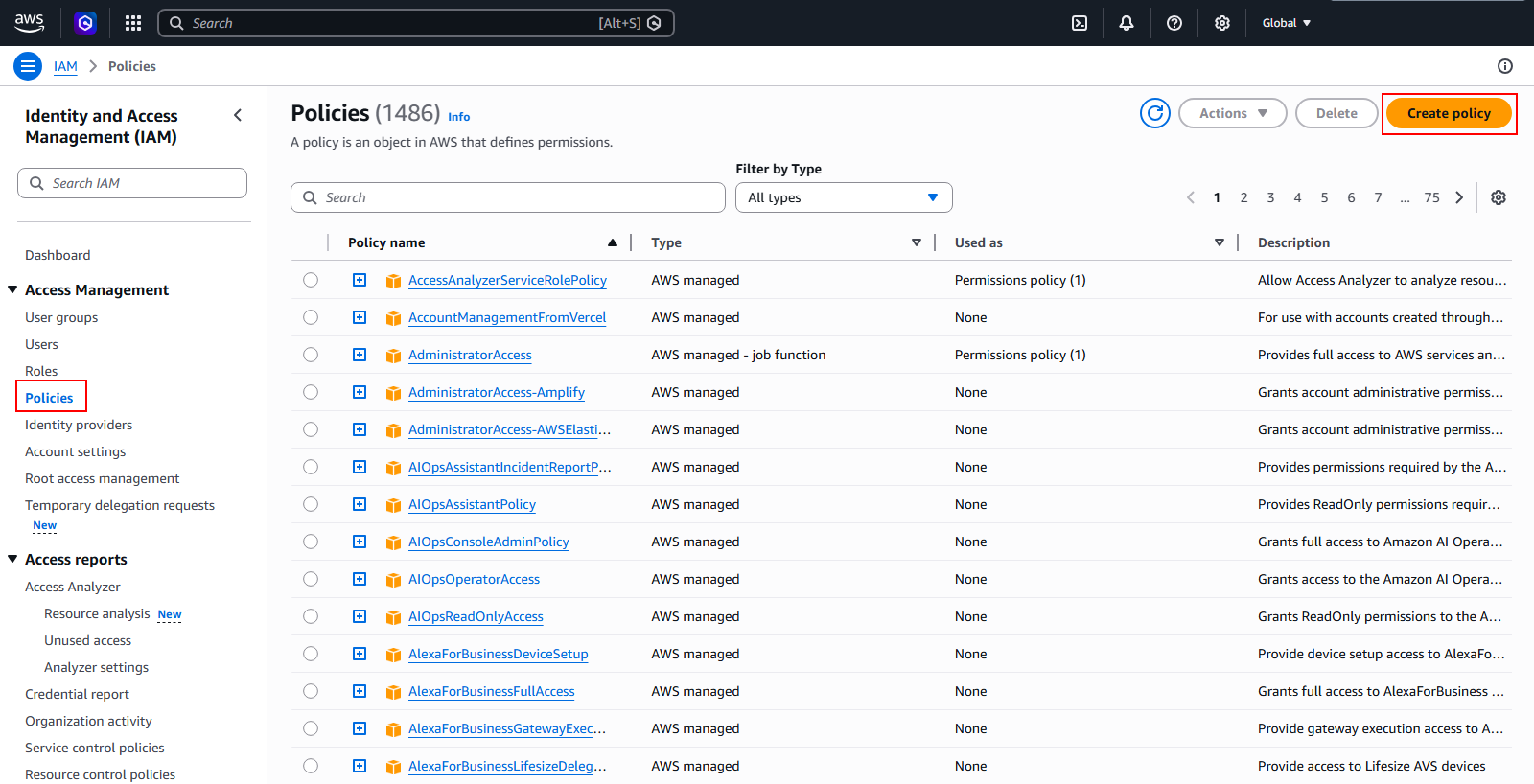Screen dimensions: 1534x784
Task: Click the Create policy button
Action: (1449, 113)
